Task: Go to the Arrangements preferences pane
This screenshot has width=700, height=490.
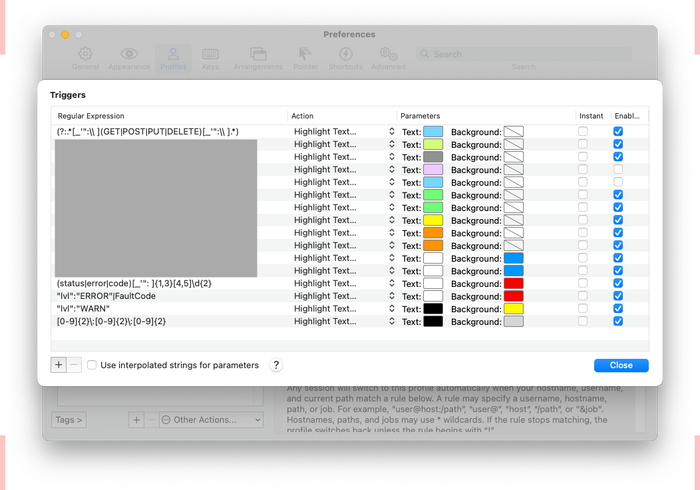Action: tap(258, 58)
